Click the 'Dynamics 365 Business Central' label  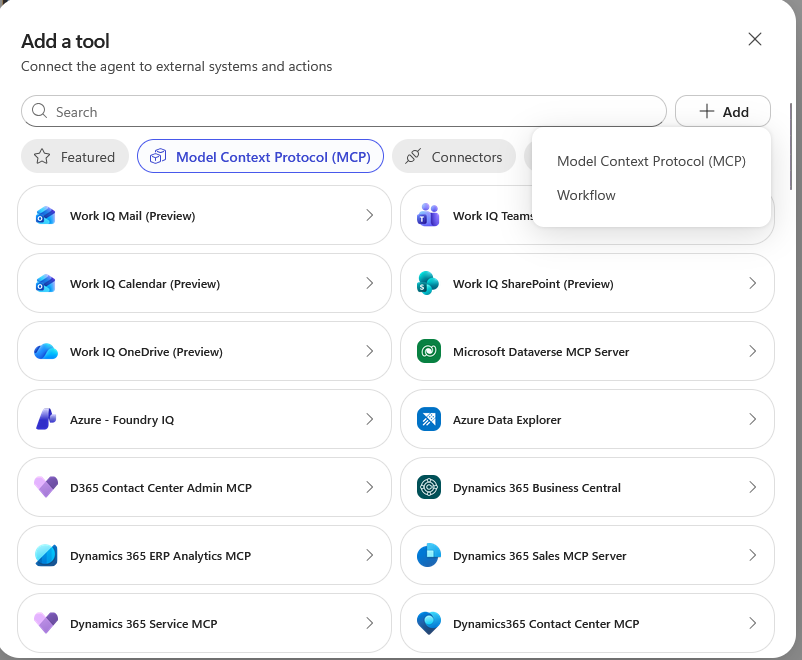click(537, 488)
